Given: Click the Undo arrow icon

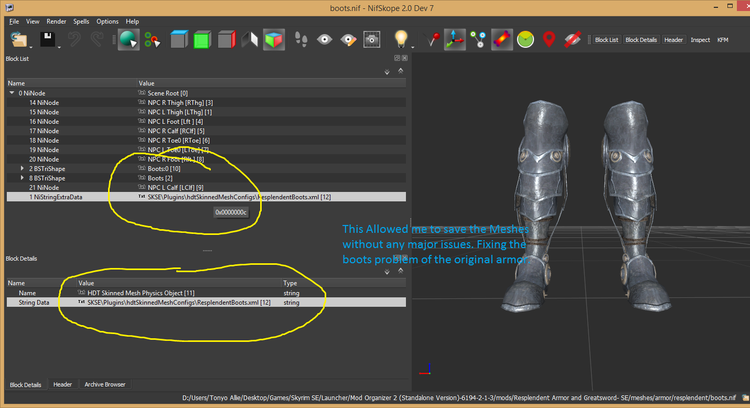Looking at the screenshot, I should point(74,39).
